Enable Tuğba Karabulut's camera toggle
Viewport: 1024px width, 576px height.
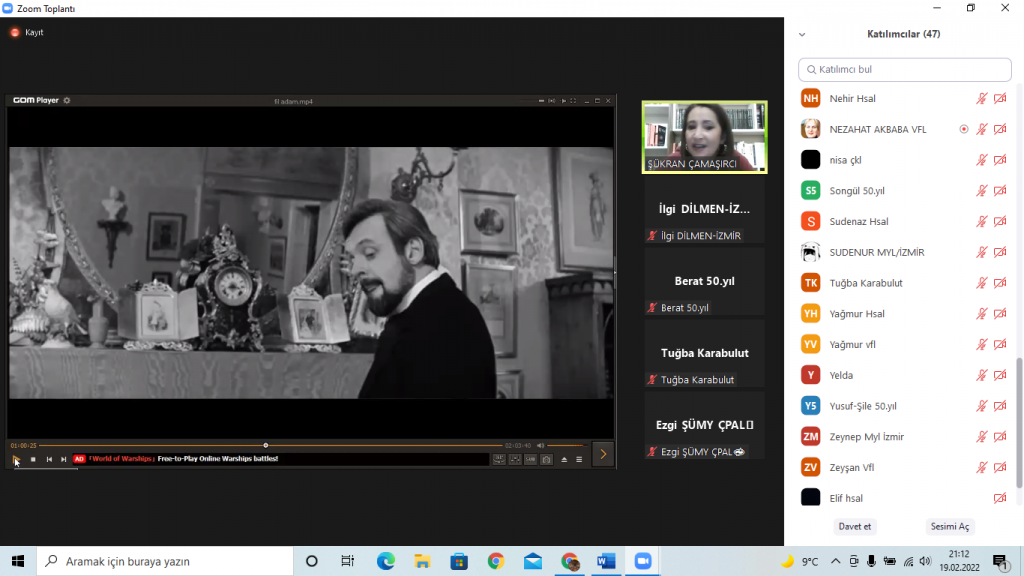click(x=998, y=283)
